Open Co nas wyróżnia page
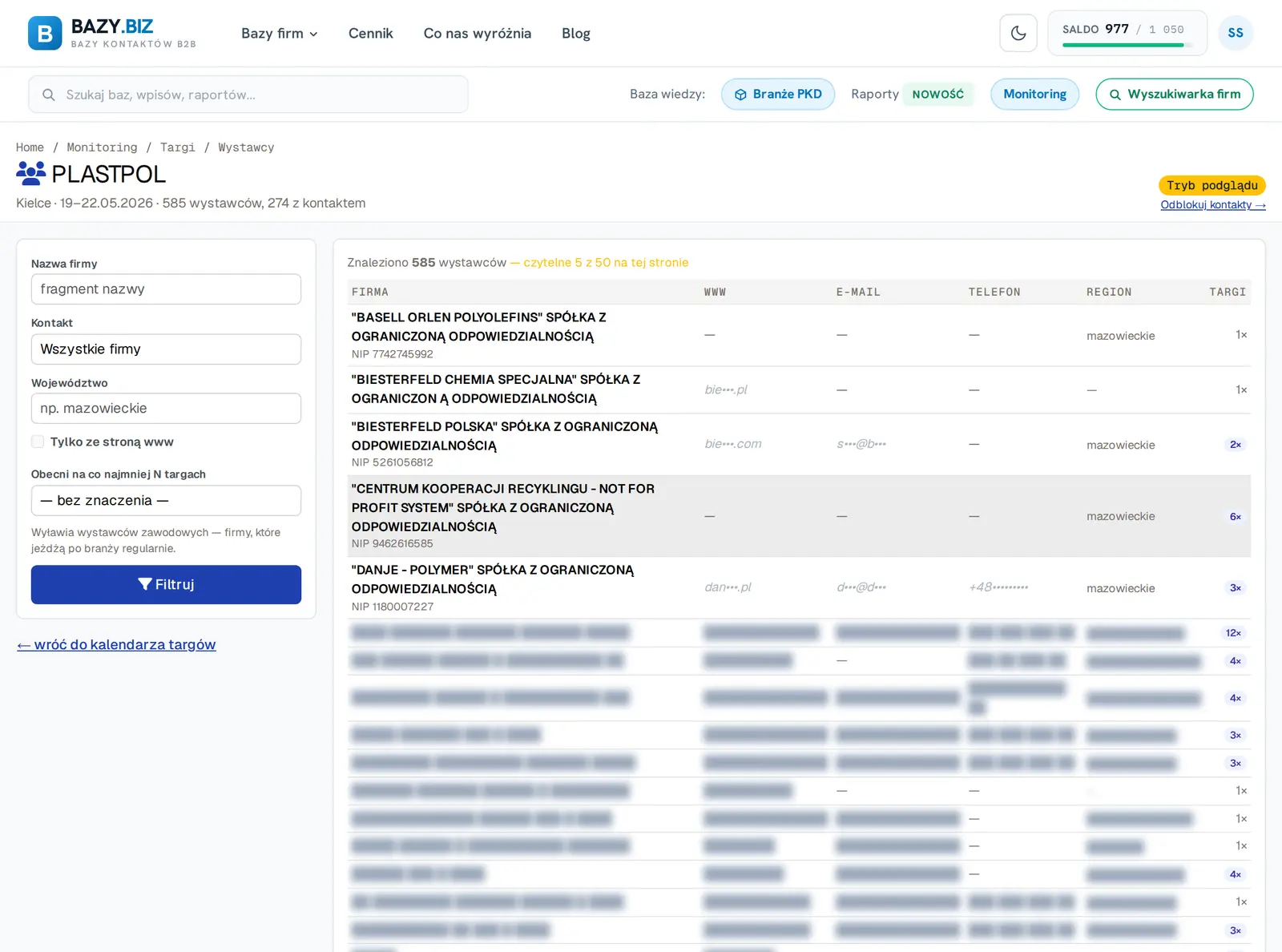 click(x=478, y=33)
